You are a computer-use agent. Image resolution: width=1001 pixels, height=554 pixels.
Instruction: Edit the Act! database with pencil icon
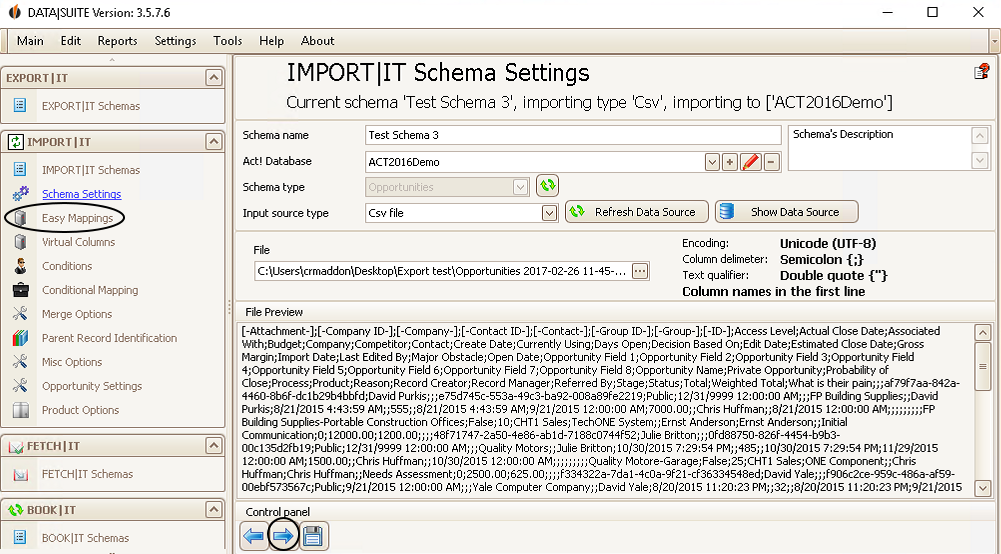tap(751, 162)
